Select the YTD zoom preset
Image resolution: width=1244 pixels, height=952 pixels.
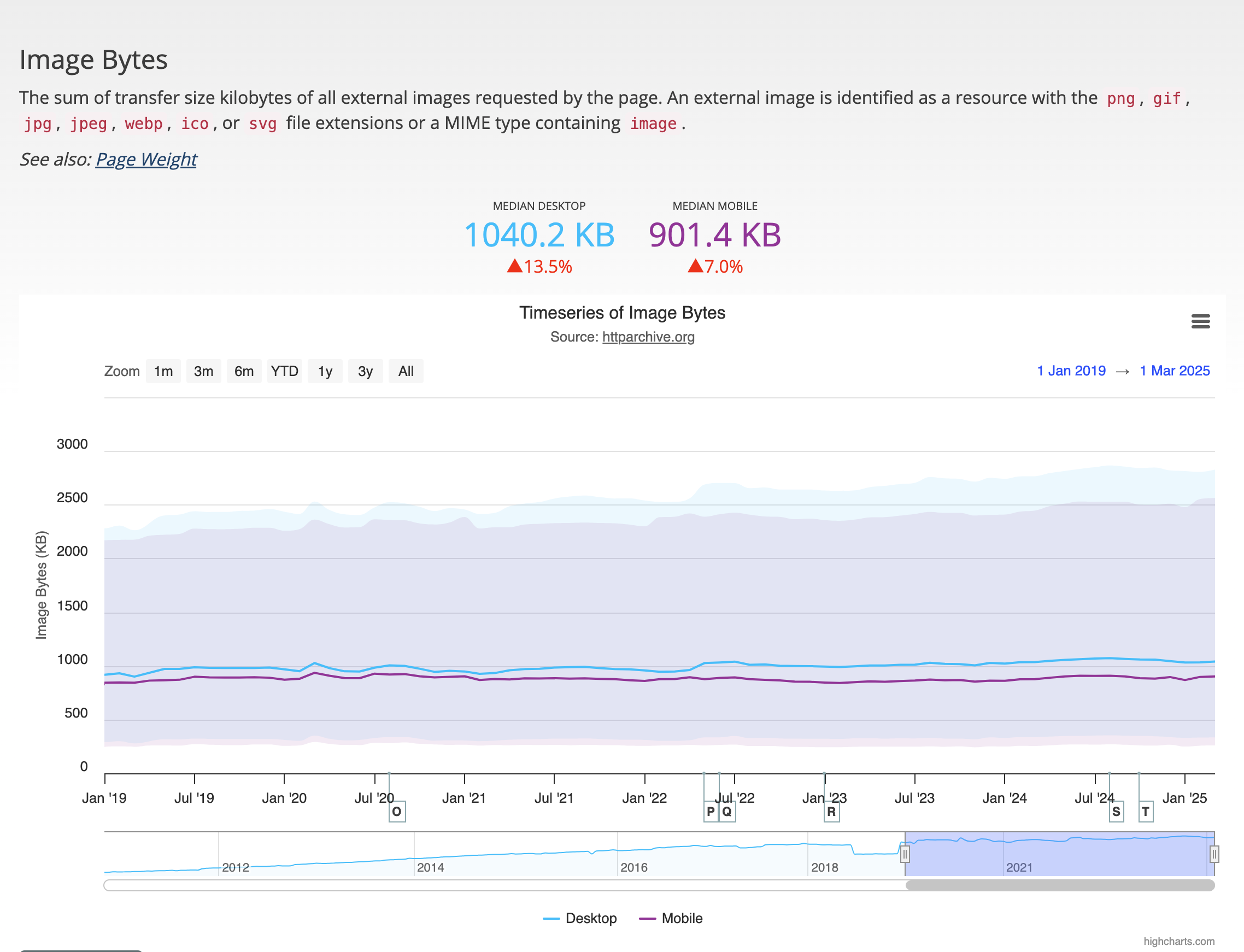click(285, 371)
